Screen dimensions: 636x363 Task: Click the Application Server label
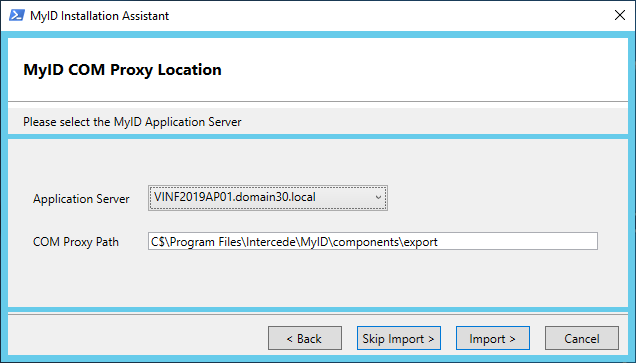(81, 199)
